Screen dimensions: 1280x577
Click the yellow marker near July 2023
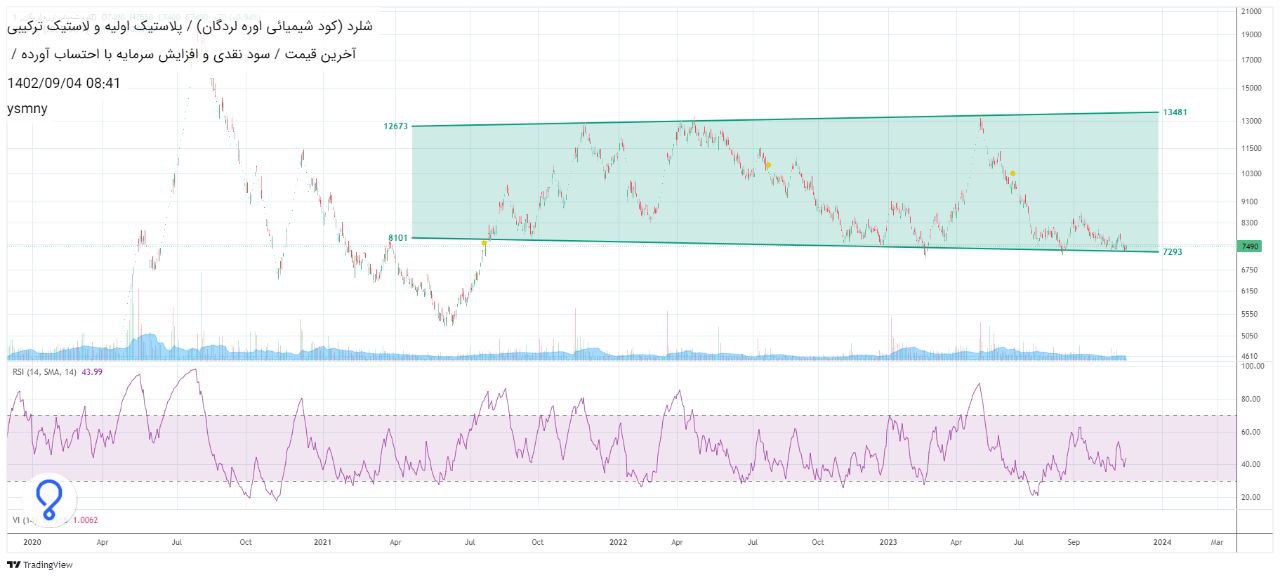point(1012,173)
